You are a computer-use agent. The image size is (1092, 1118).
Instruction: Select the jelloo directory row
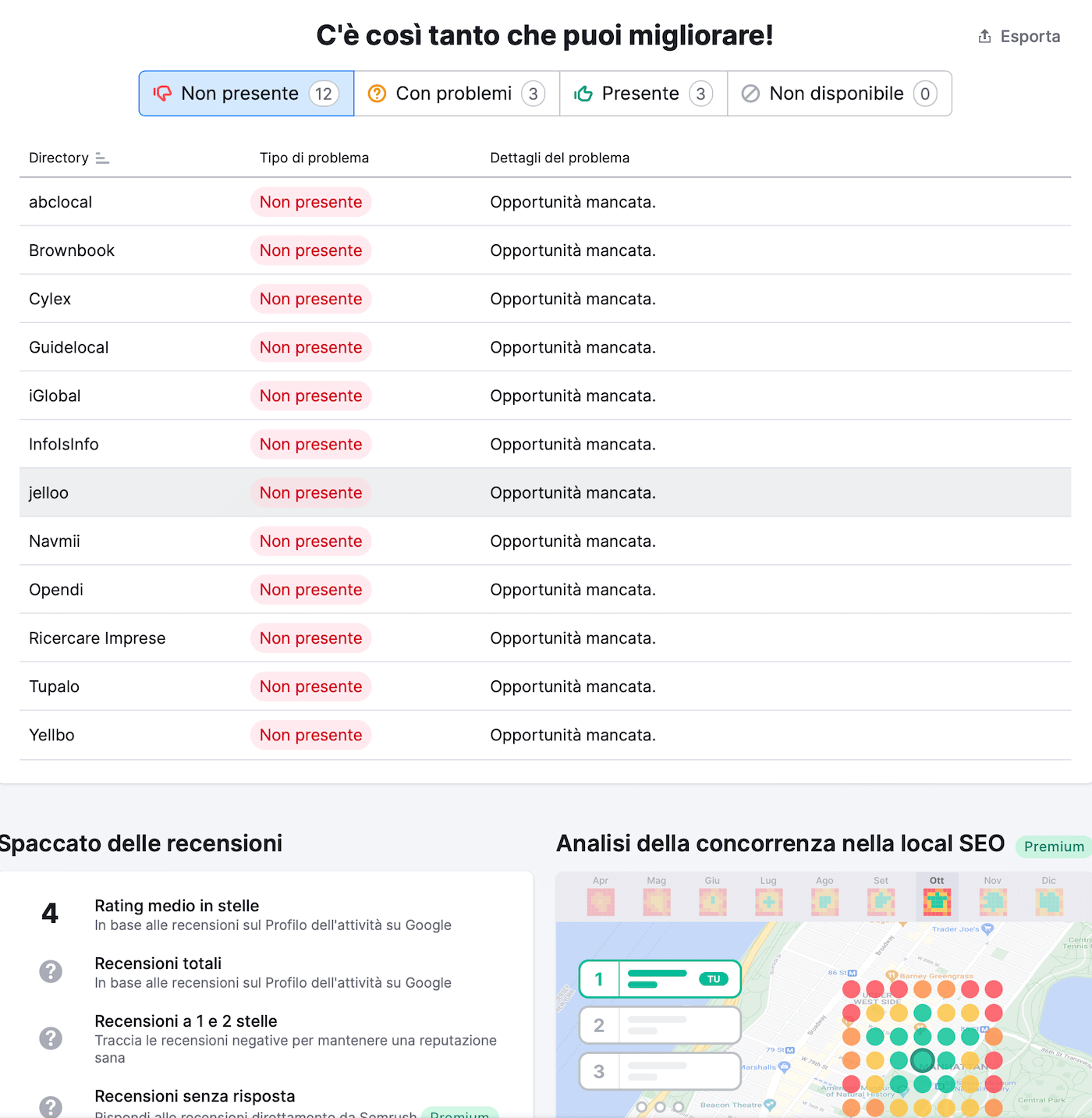pos(48,493)
